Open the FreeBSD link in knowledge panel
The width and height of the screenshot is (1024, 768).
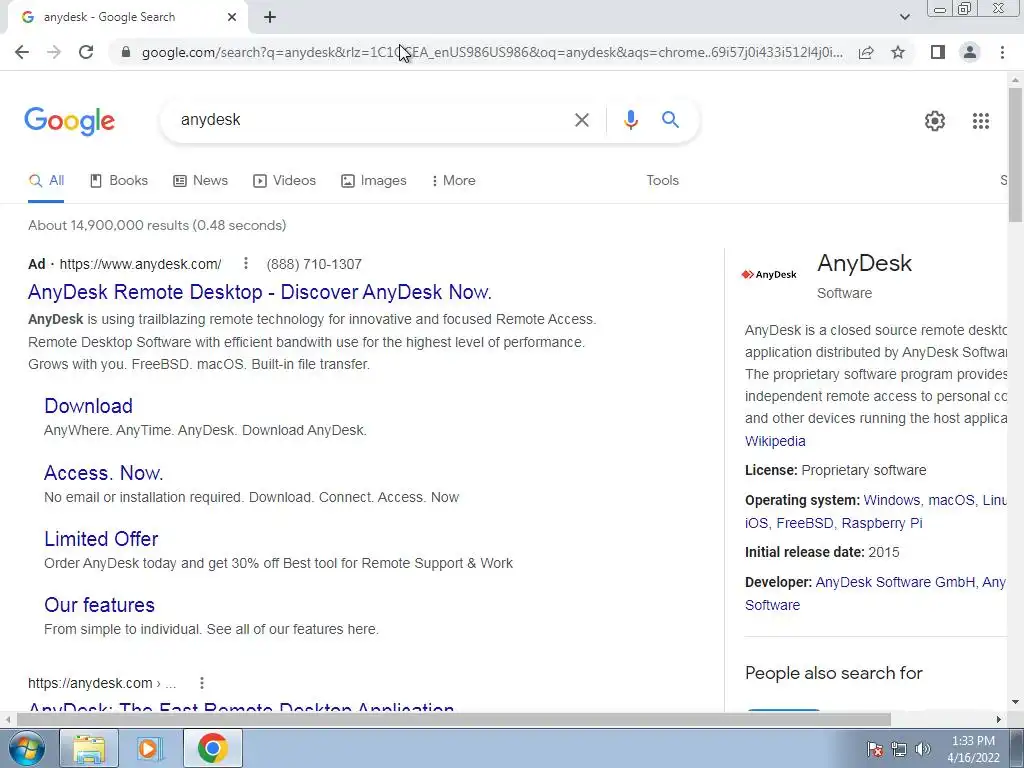point(805,524)
